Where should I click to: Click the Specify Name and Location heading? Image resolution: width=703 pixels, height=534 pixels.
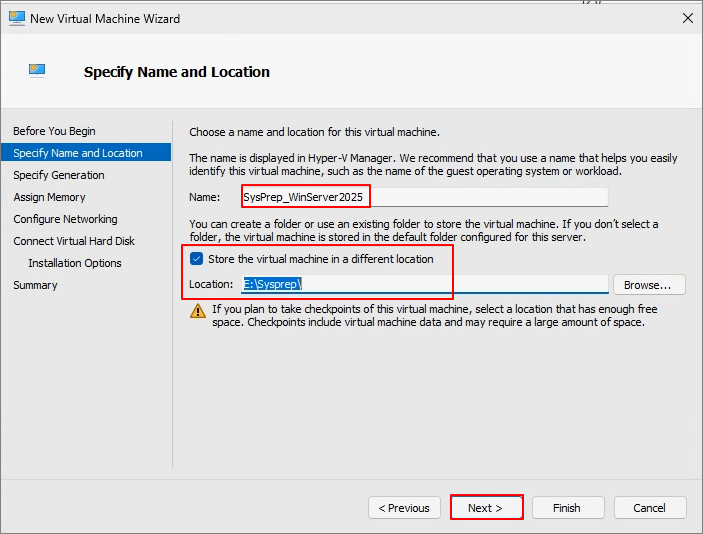[x=177, y=72]
